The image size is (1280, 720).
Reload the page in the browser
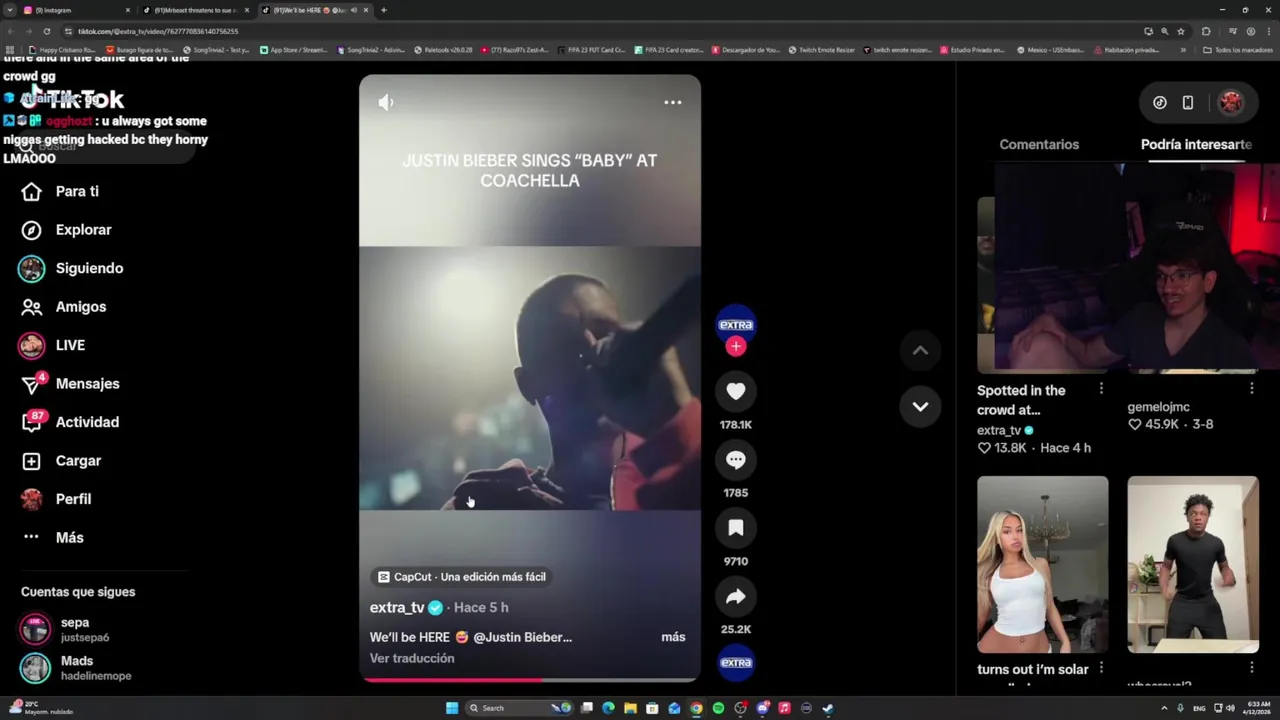pyautogui.click(x=46, y=31)
